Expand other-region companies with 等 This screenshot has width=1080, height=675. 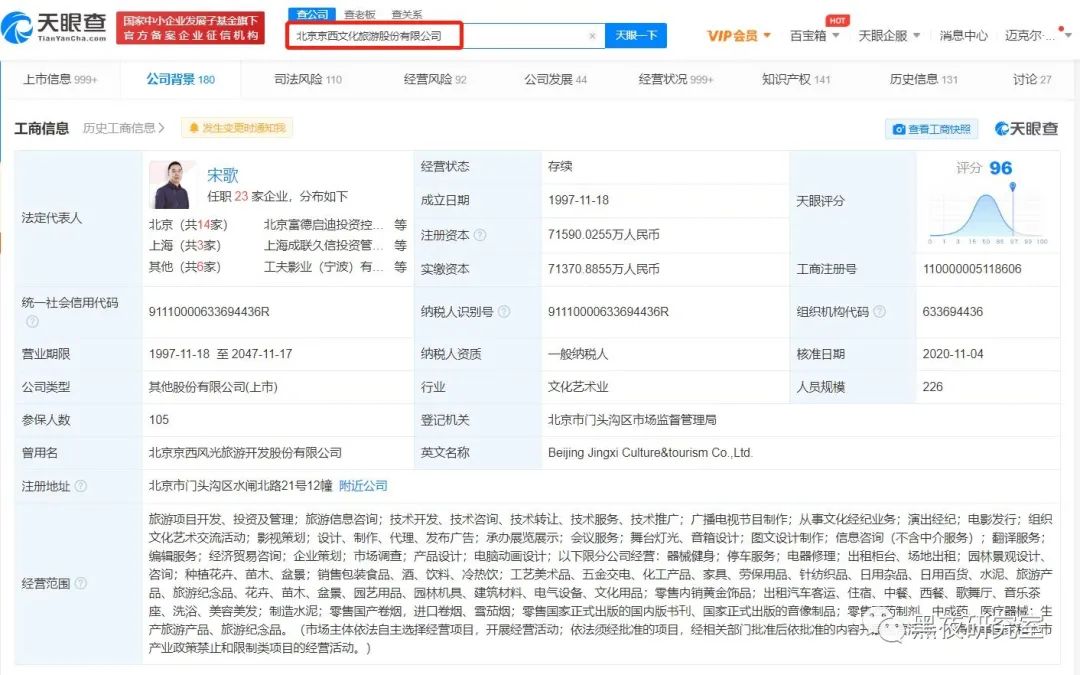click(x=400, y=267)
